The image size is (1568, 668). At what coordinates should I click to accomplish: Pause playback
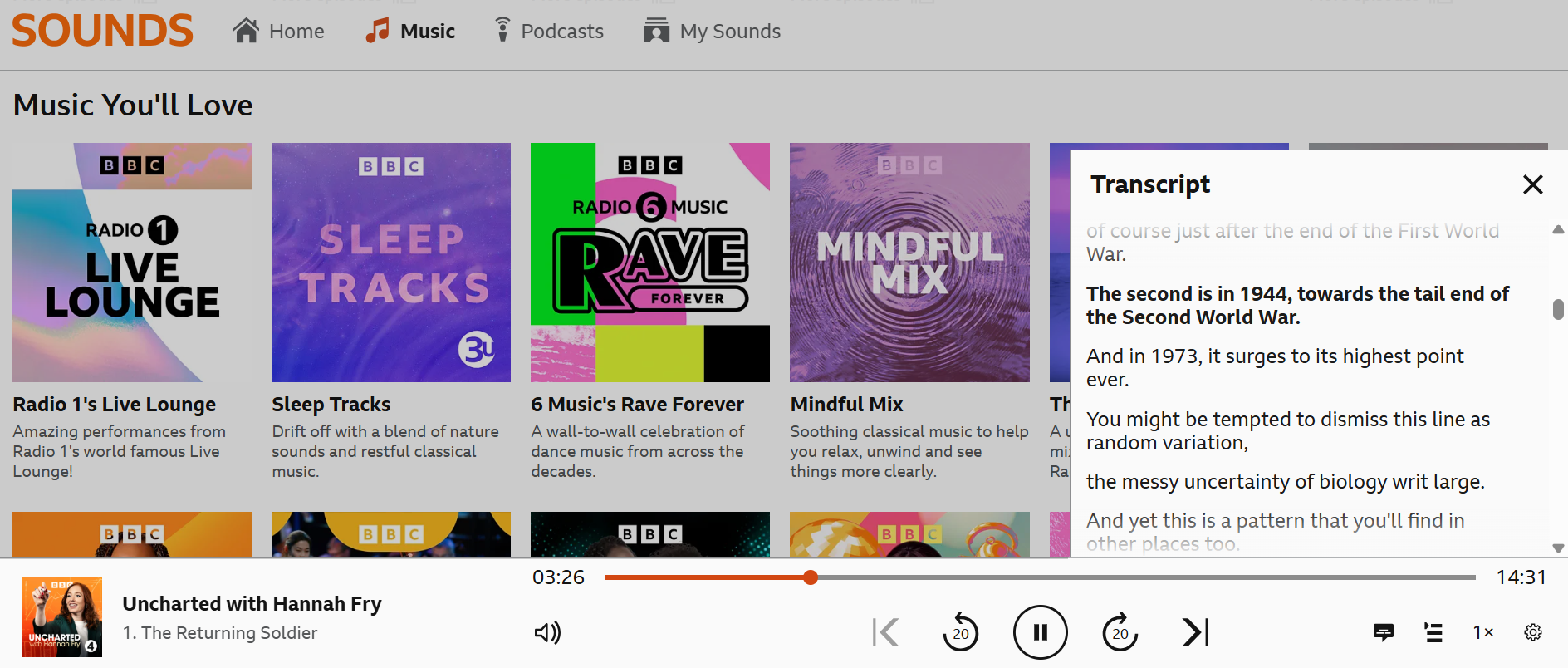[x=1041, y=633]
